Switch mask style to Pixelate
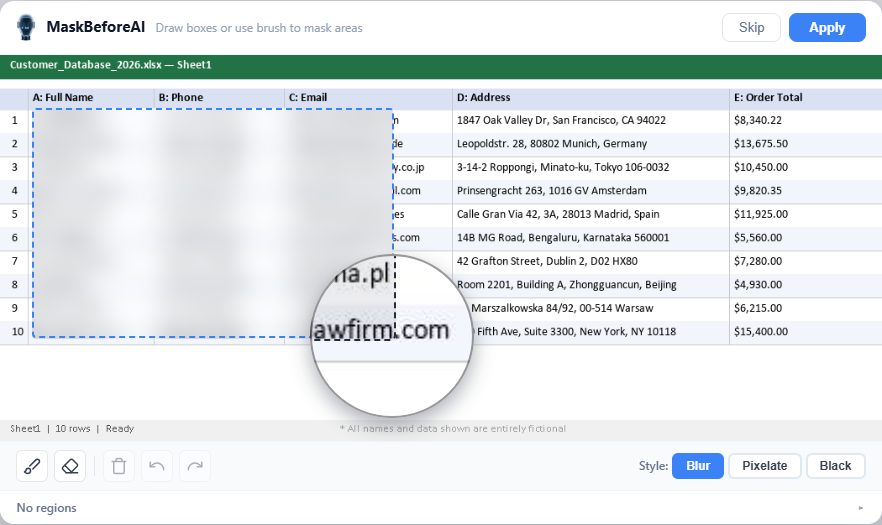The height and width of the screenshot is (525, 882). coord(764,466)
